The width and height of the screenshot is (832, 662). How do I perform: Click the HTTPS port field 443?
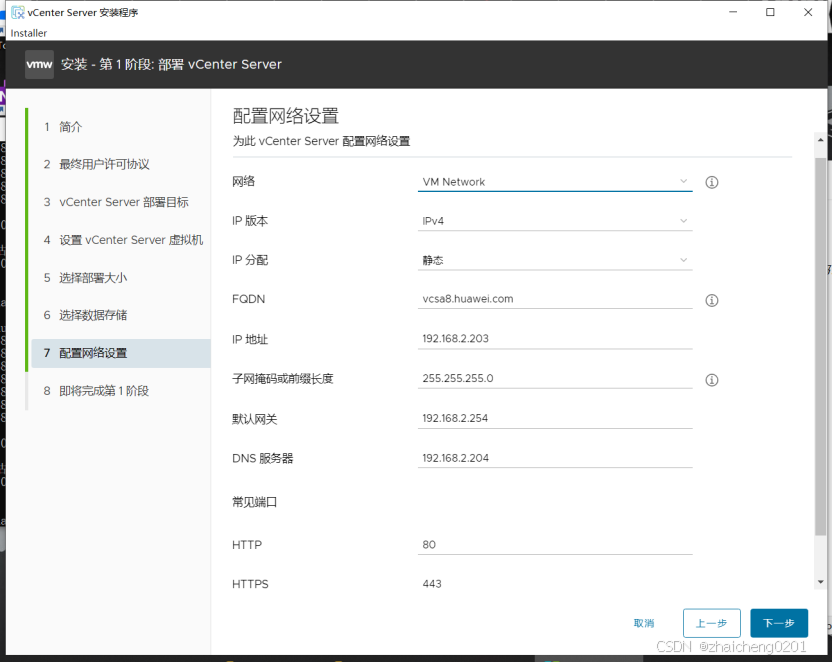[x=554, y=584]
